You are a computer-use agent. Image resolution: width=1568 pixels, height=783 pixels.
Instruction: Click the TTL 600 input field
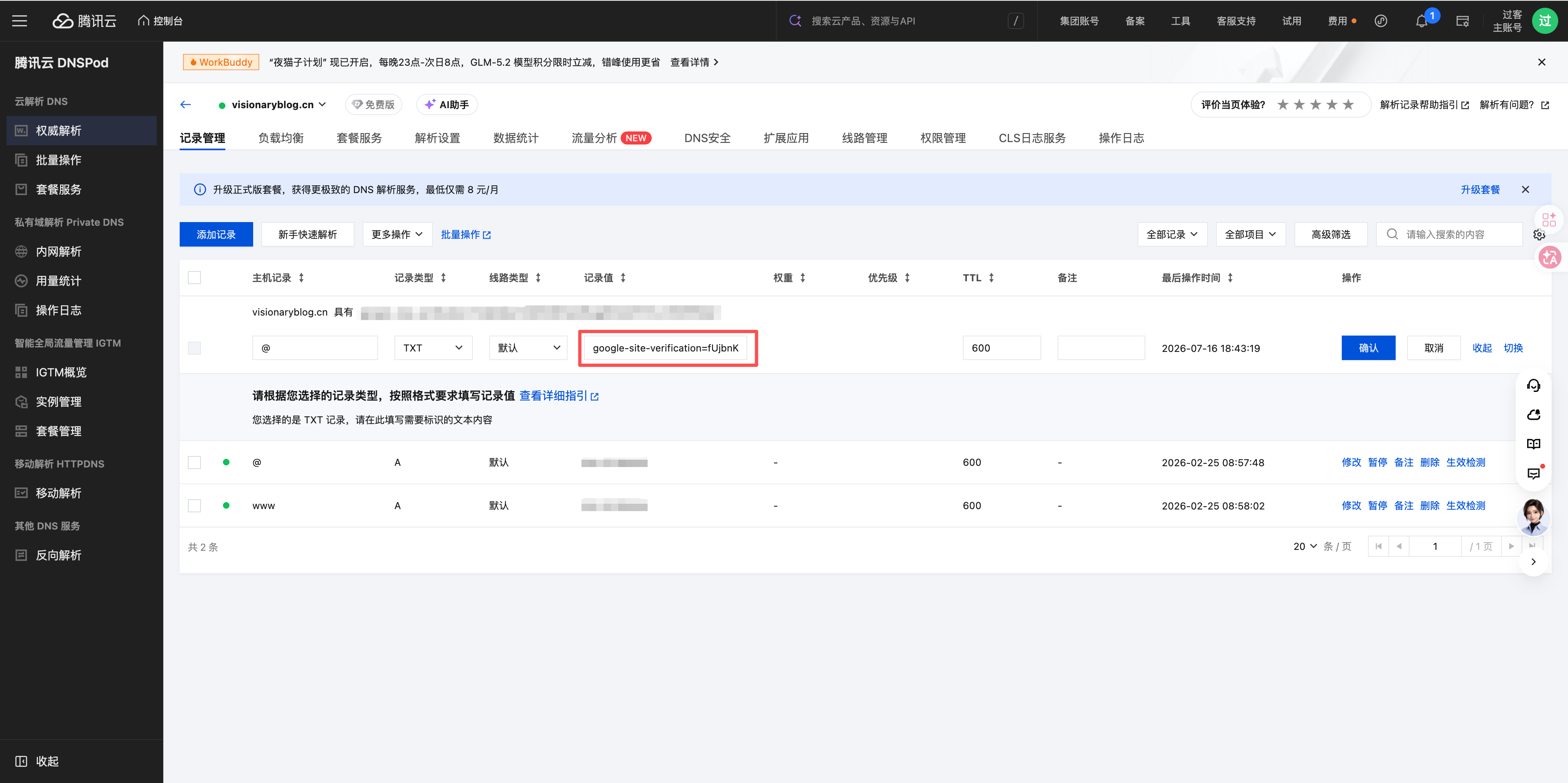1001,348
